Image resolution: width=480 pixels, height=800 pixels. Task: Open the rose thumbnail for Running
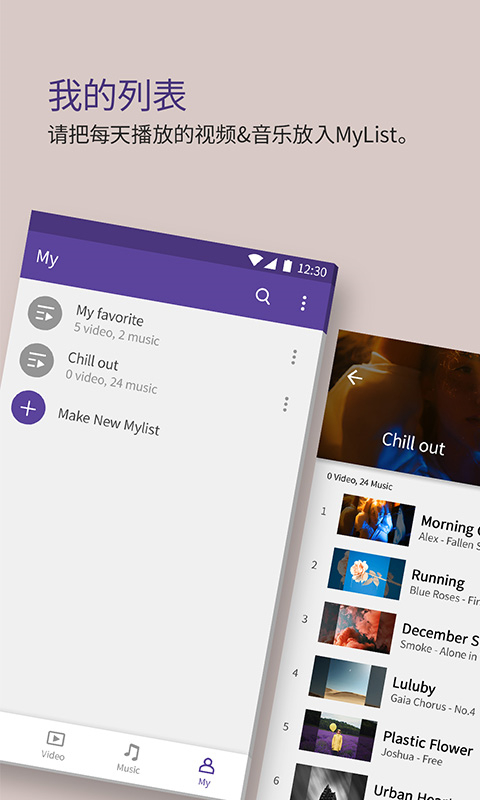point(366,574)
